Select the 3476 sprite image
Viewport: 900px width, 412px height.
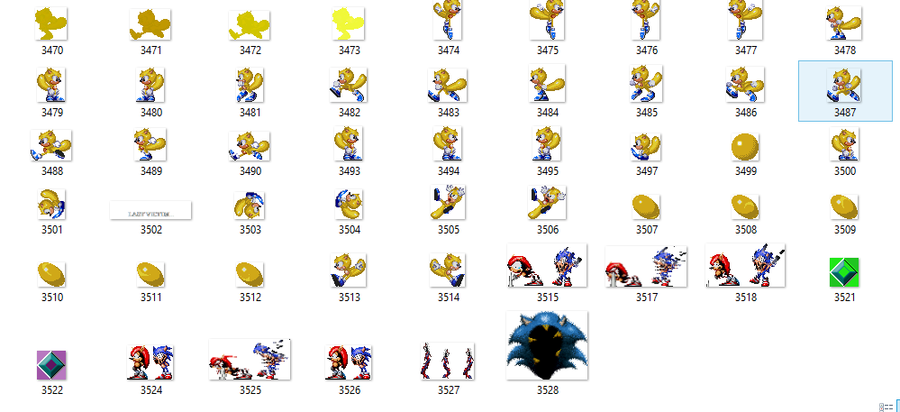[646, 20]
